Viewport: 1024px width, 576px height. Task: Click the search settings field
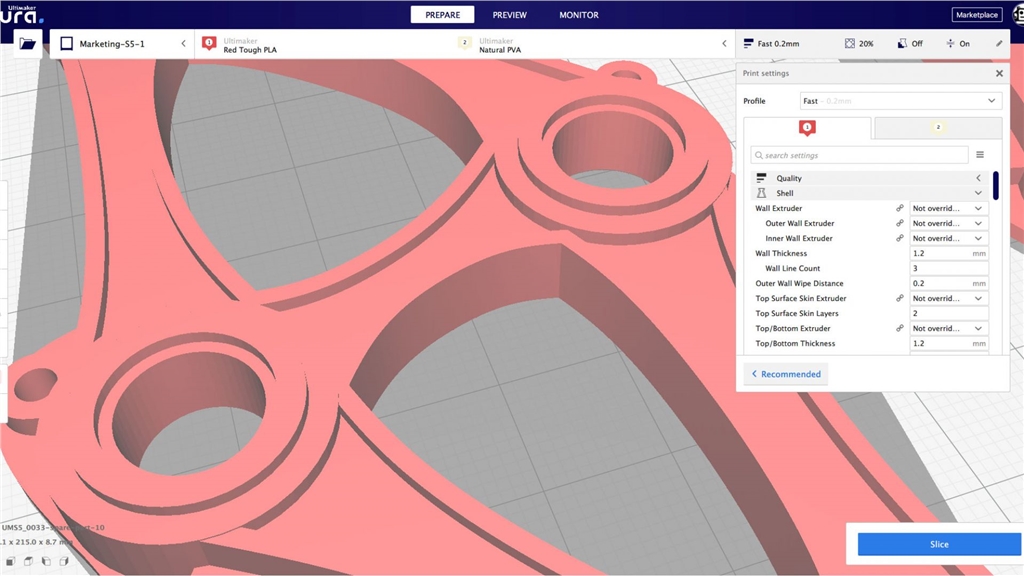860,155
